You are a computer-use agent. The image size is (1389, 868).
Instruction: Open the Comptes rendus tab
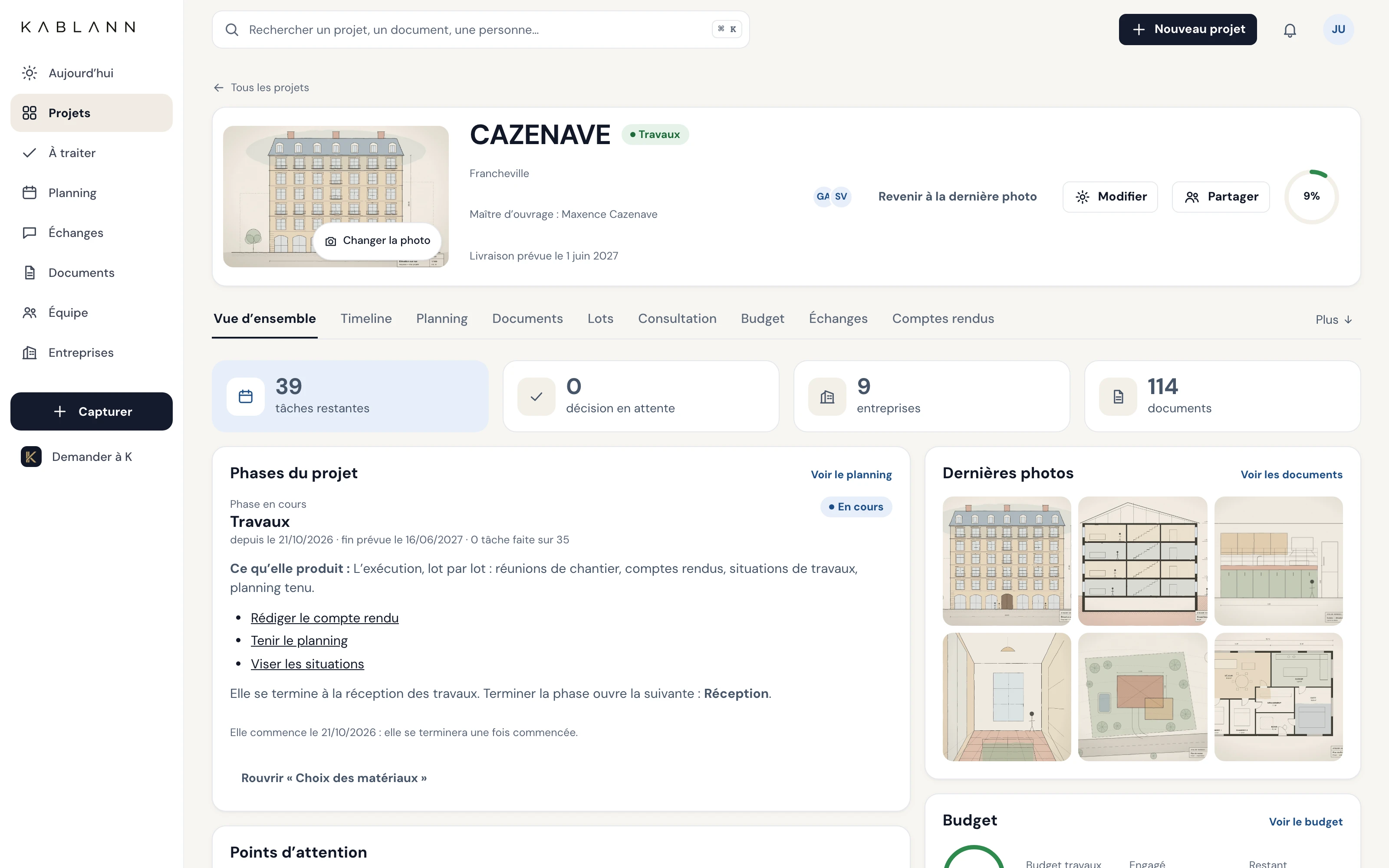943,319
